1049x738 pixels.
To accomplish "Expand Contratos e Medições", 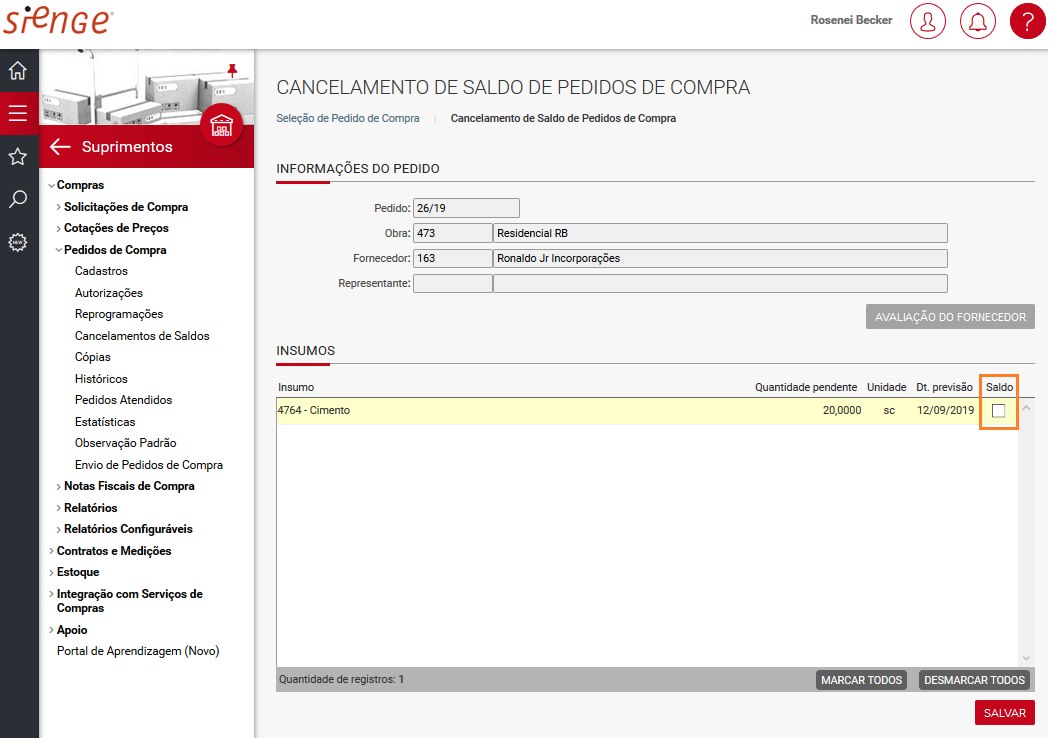I will tap(52, 551).
